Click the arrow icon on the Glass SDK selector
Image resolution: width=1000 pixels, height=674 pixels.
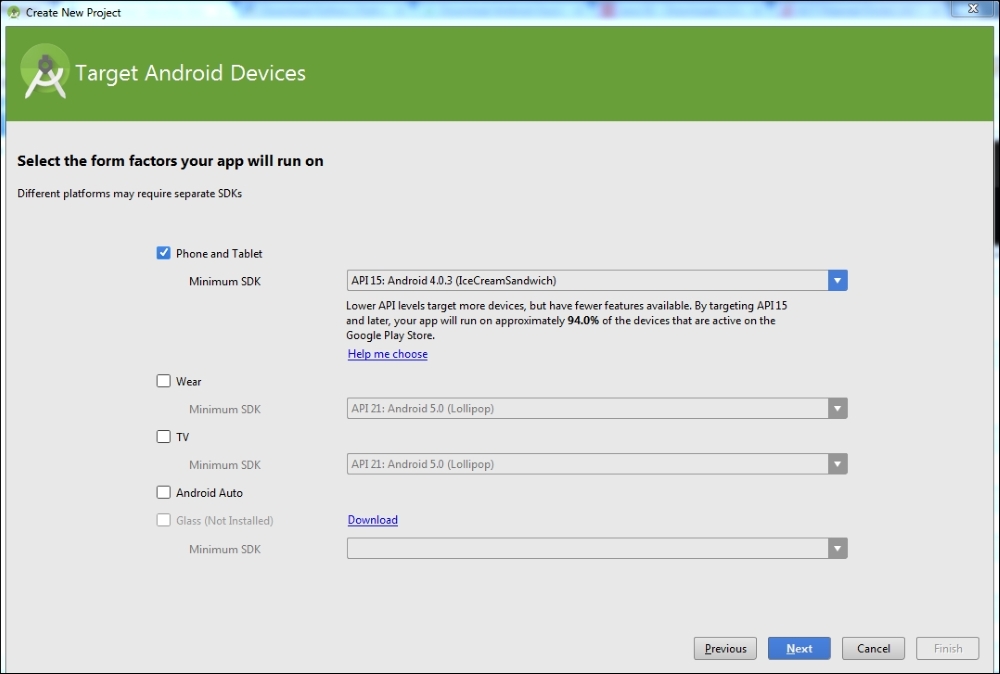pos(838,548)
